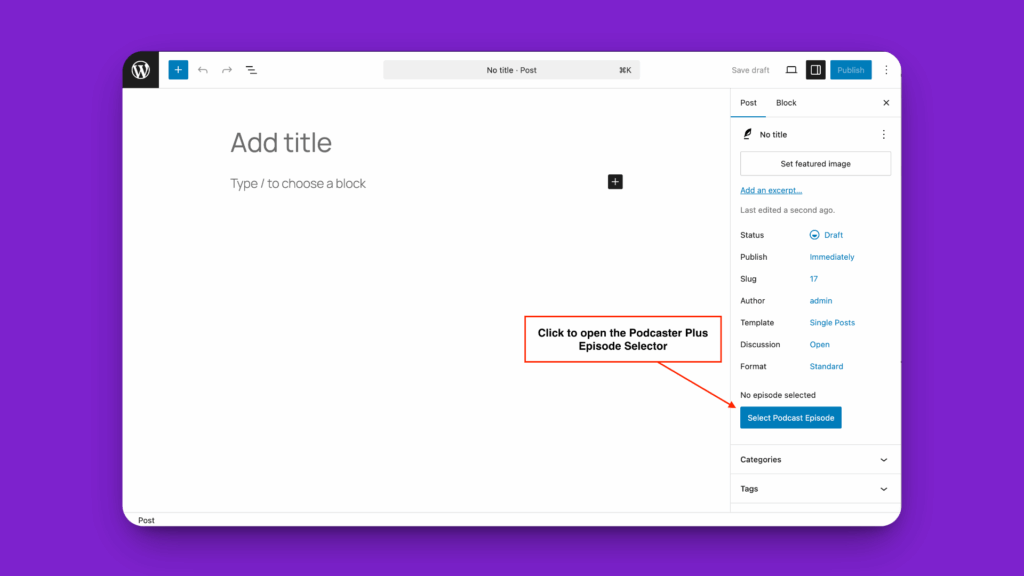The width and height of the screenshot is (1024, 576).
Task: Toggle Status from Draft
Action: click(833, 234)
